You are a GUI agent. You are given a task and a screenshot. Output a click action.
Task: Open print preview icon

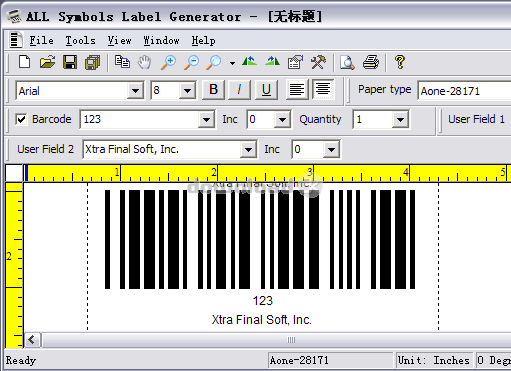347,62
